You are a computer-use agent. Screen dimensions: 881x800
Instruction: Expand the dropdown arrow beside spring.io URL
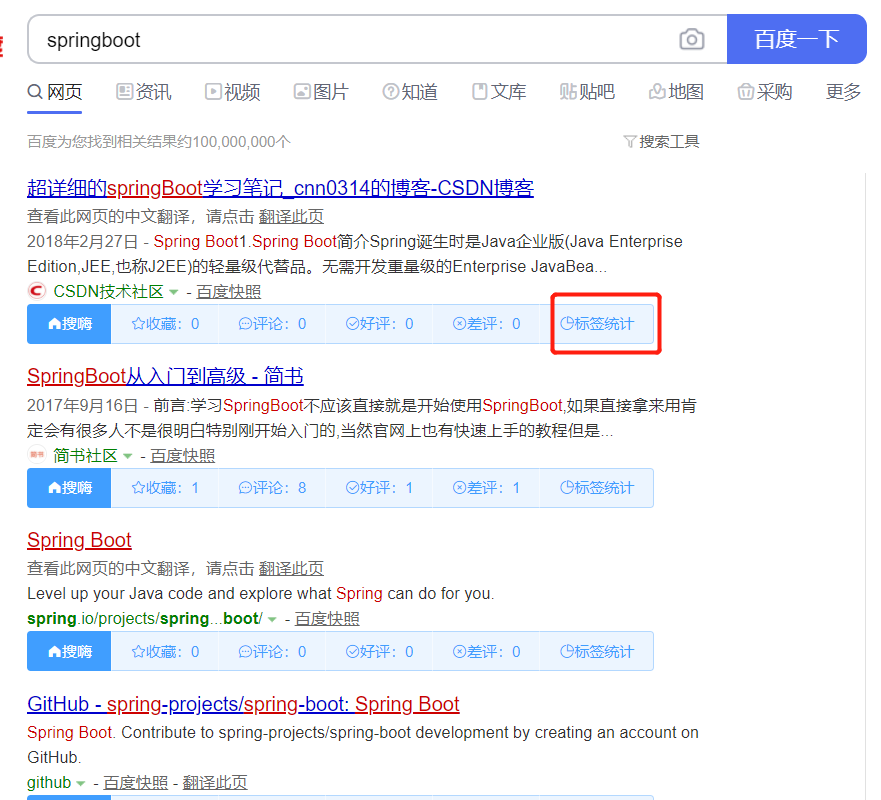[273, 619]
